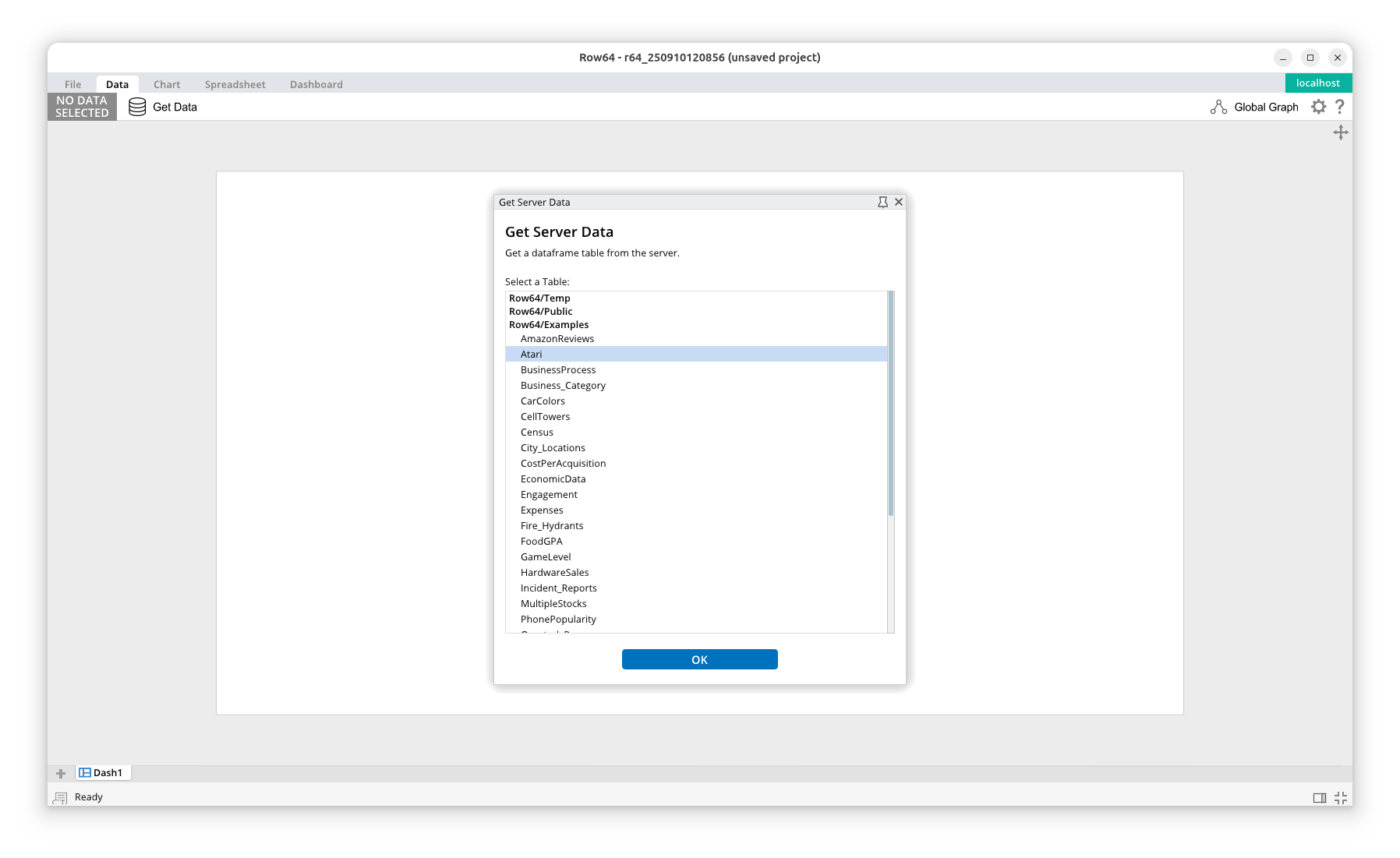
Task: Click the status log icon beside Ready
Action: (60, 797)
